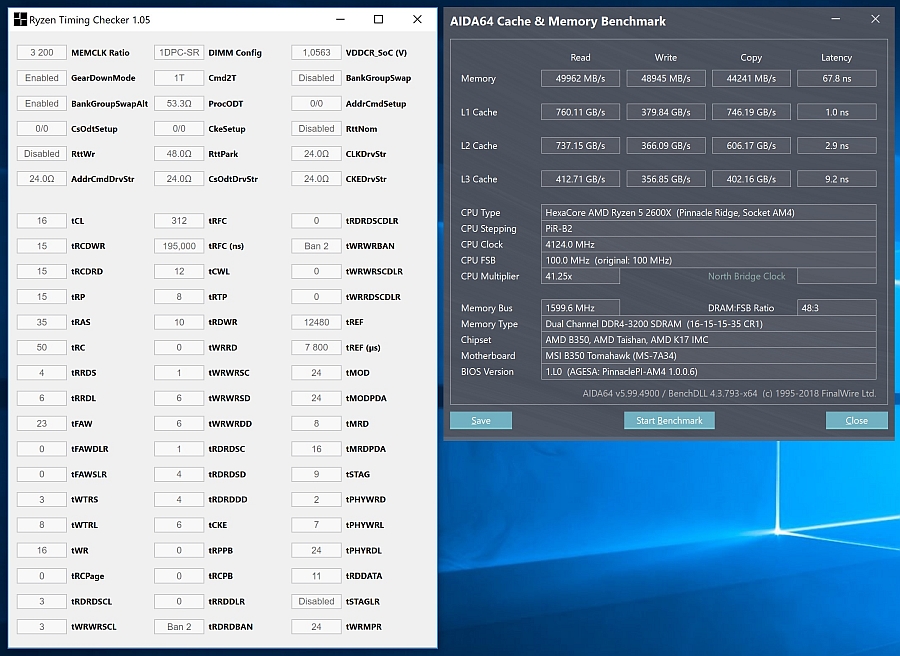This screenshot has width=900, height=656.
Task: Click the CPU Clock 4124.0 MHz field
Action: (708, 244)
